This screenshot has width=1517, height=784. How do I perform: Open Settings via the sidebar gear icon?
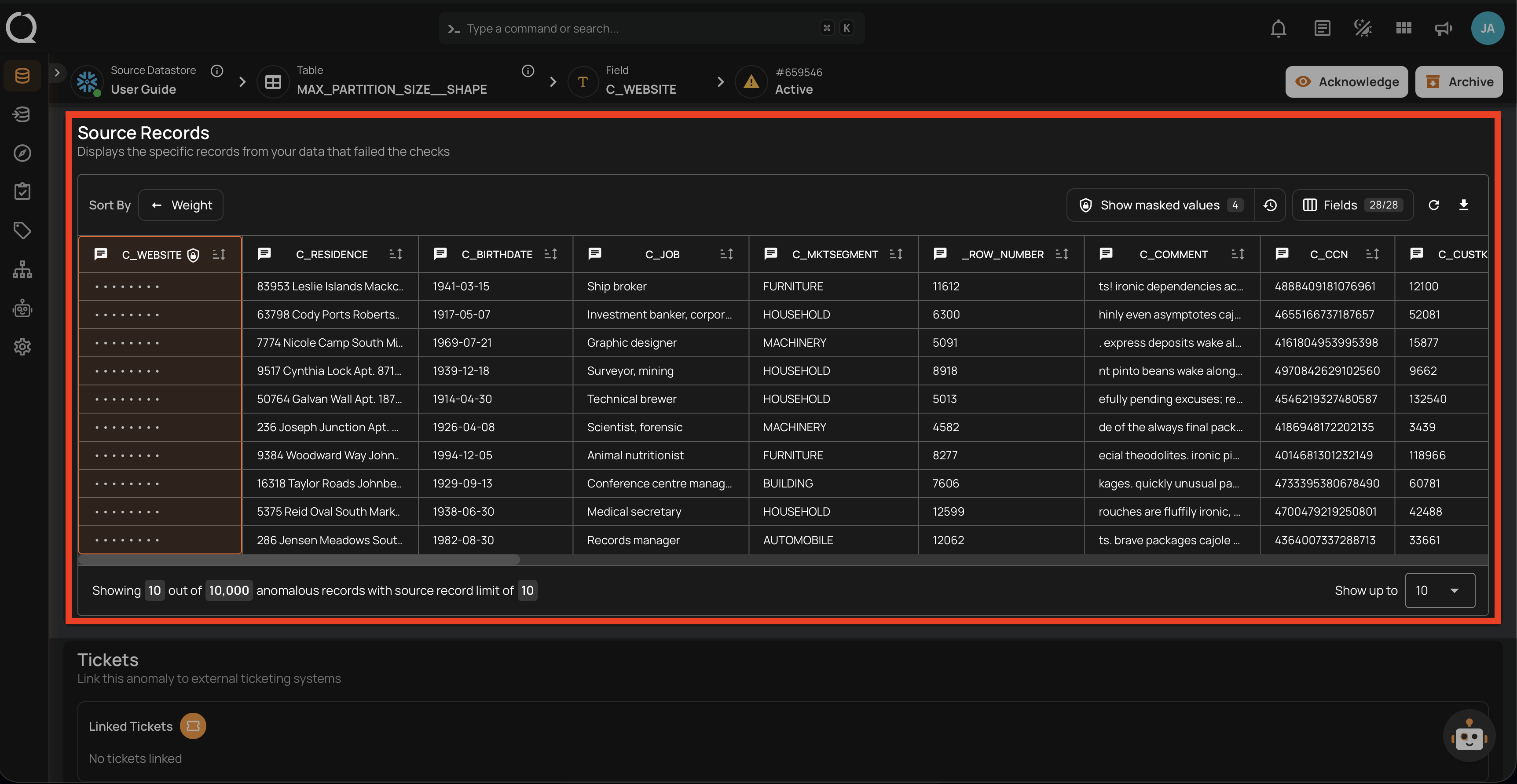click(22, 346)
